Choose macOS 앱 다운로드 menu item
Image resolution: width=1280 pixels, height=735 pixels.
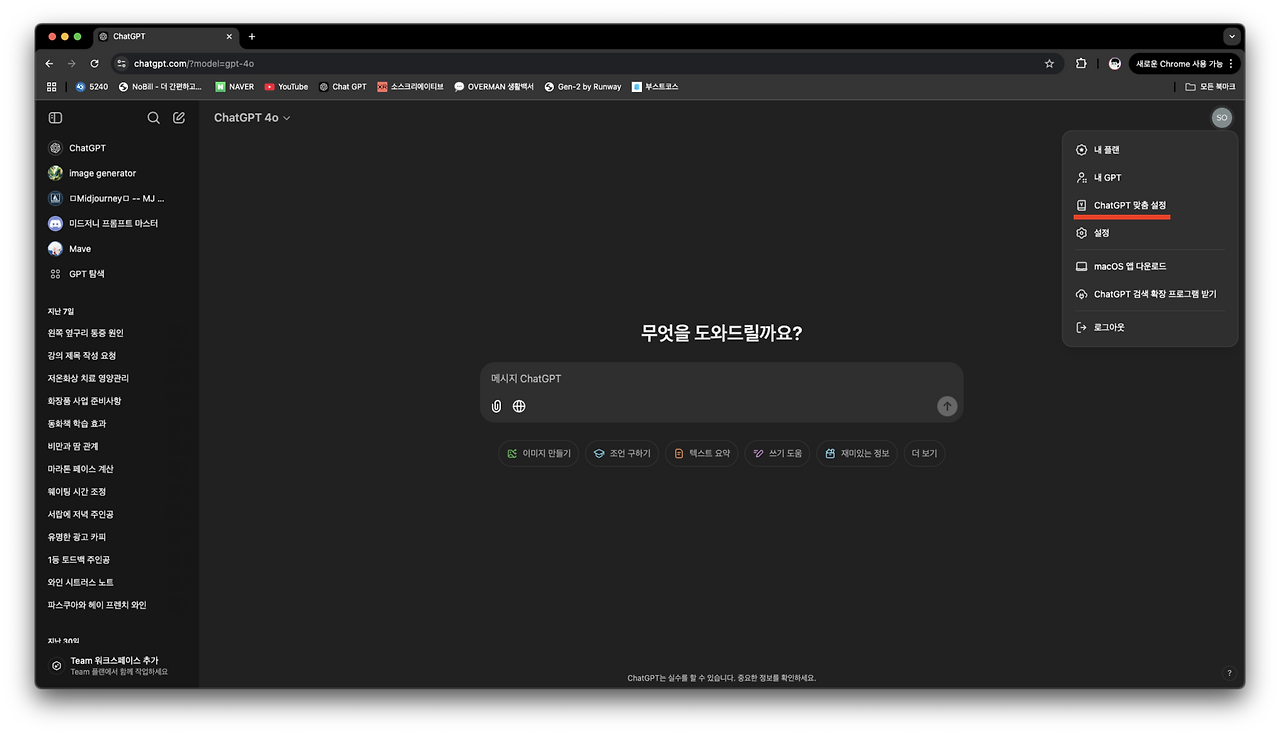[x=1150, y=267]
